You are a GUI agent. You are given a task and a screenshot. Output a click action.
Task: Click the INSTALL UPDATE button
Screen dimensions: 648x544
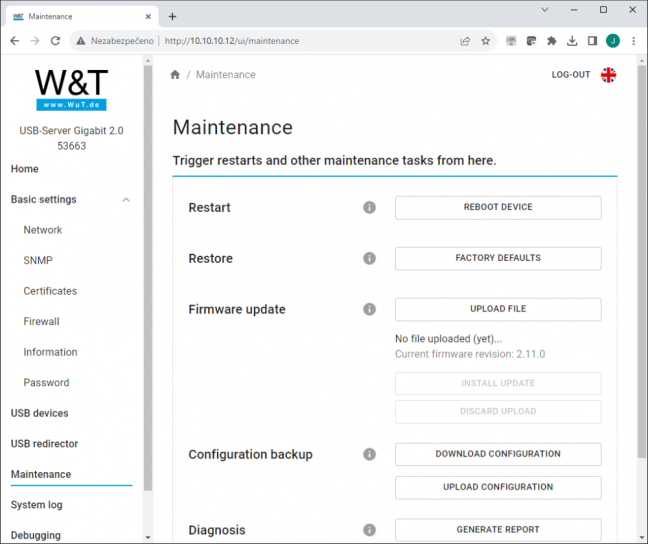[498, 384]
